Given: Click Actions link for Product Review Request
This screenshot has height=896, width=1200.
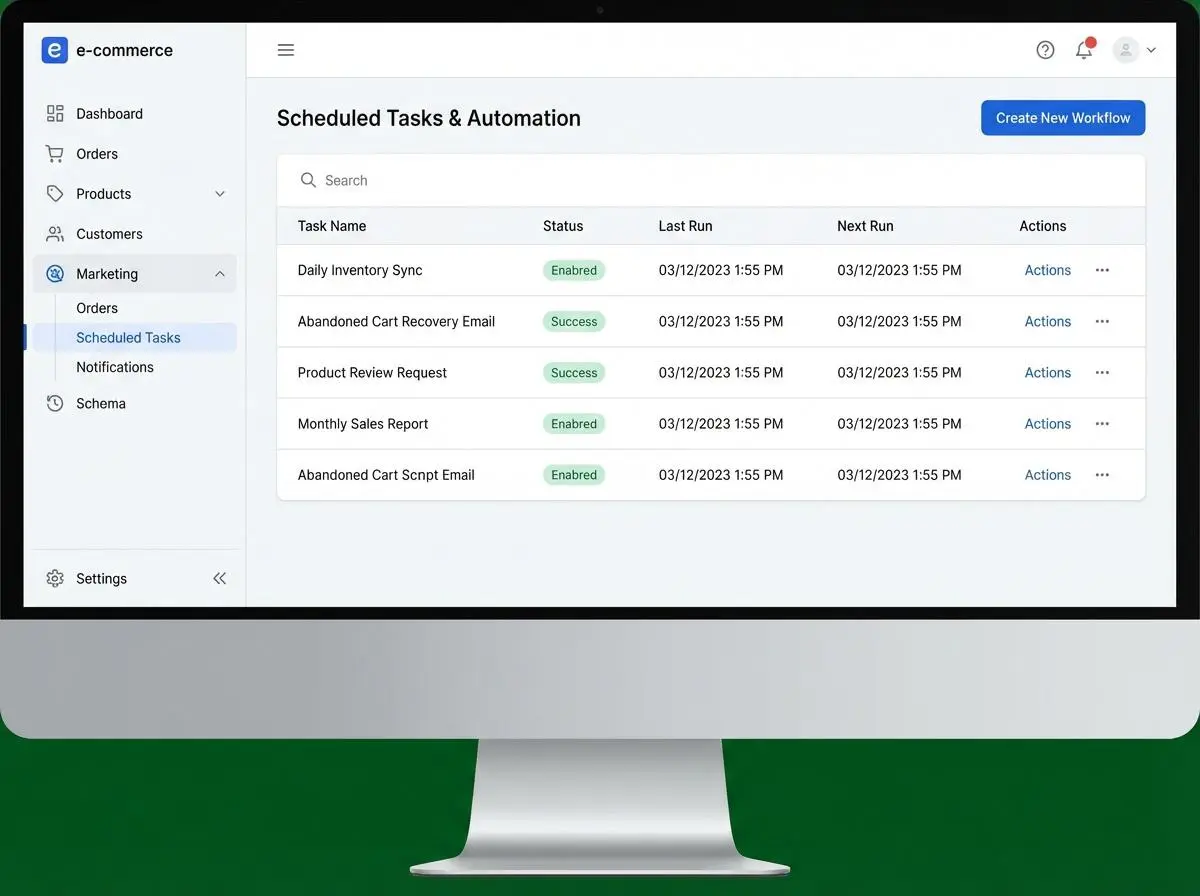Looking at the screenshot, I should pyautogui.click(x=1047, y=372).
